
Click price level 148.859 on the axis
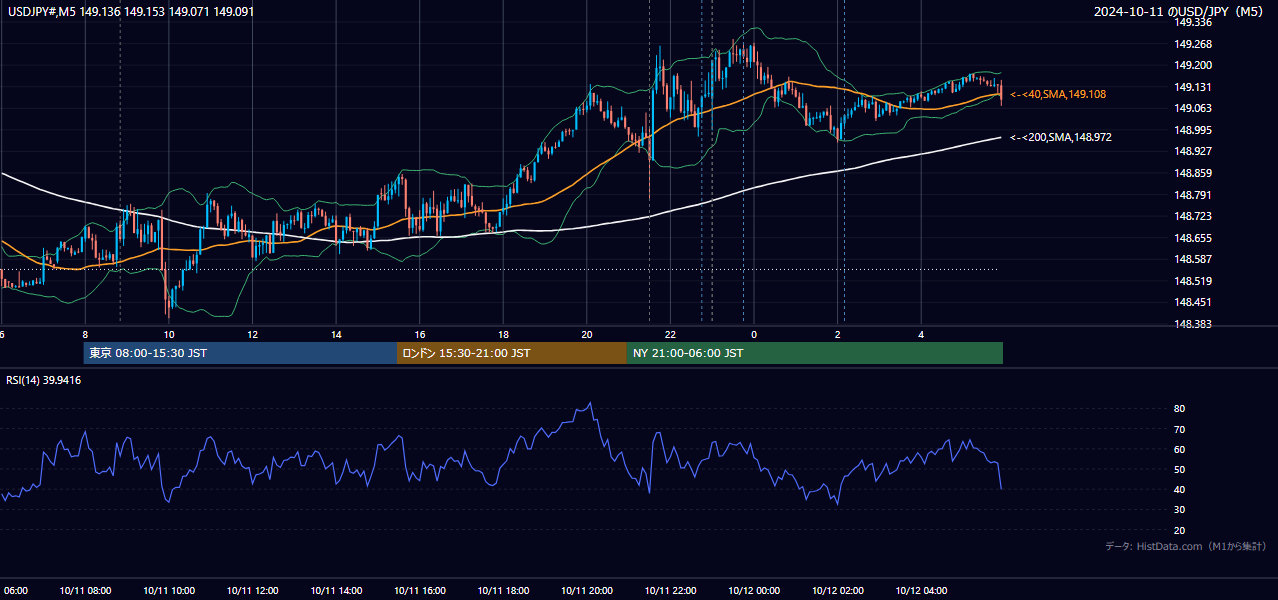pyautogui.click(x=1193, y=173)
